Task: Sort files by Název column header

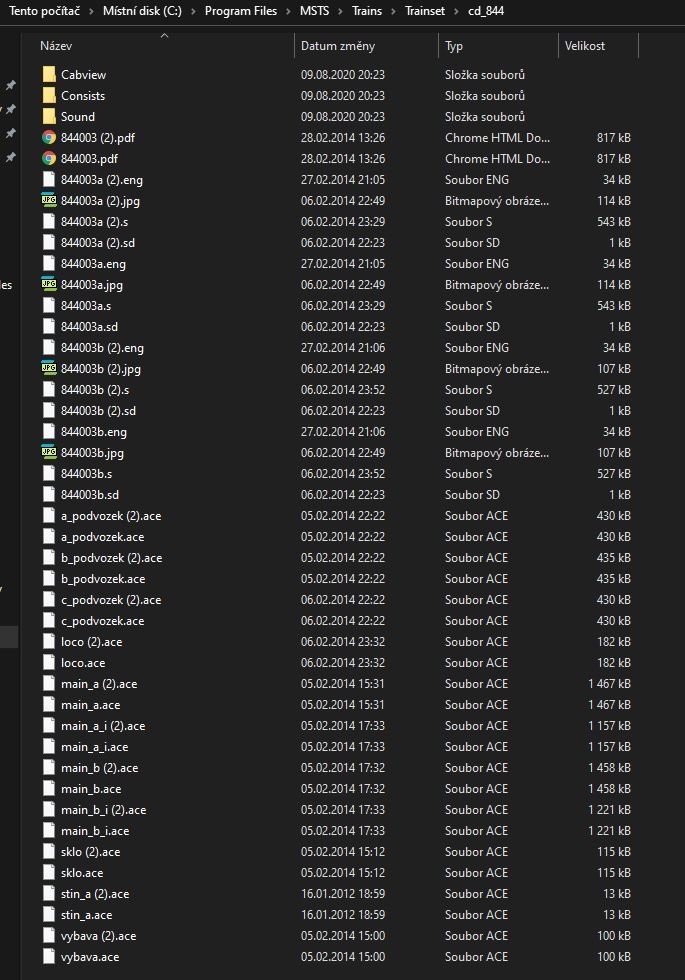Action: 56,46
